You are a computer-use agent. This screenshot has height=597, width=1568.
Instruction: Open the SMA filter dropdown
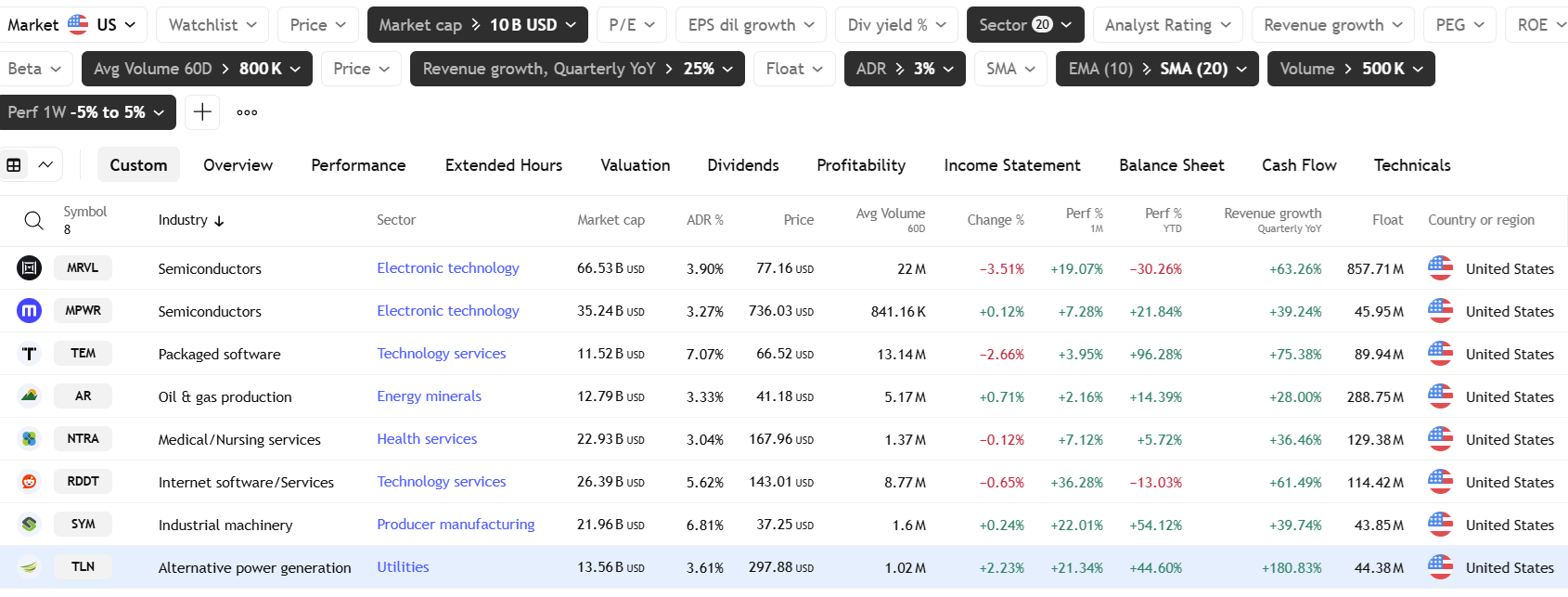(1010, 69)
